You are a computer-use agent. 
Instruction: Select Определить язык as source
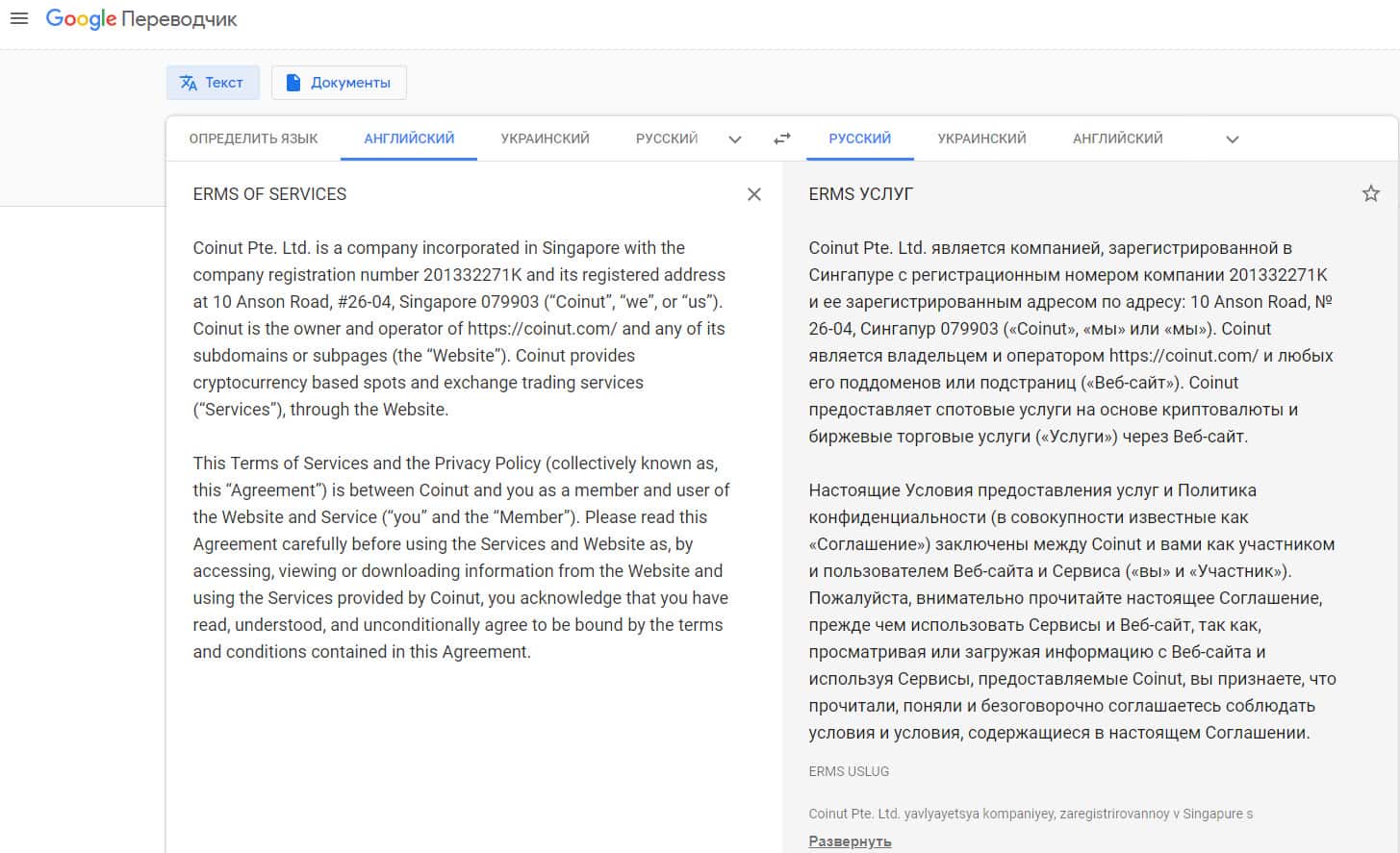point(253,138)
